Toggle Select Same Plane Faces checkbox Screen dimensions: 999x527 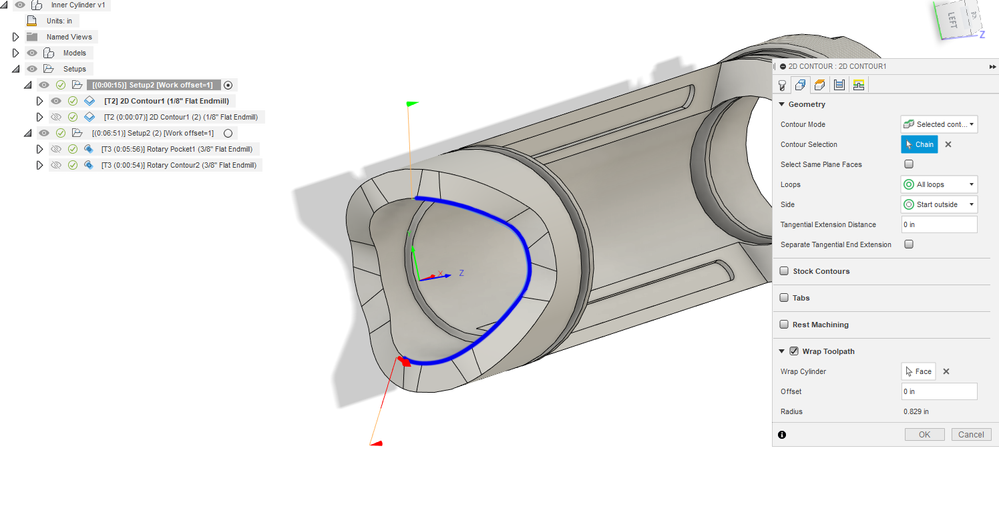tap(909, 164)
